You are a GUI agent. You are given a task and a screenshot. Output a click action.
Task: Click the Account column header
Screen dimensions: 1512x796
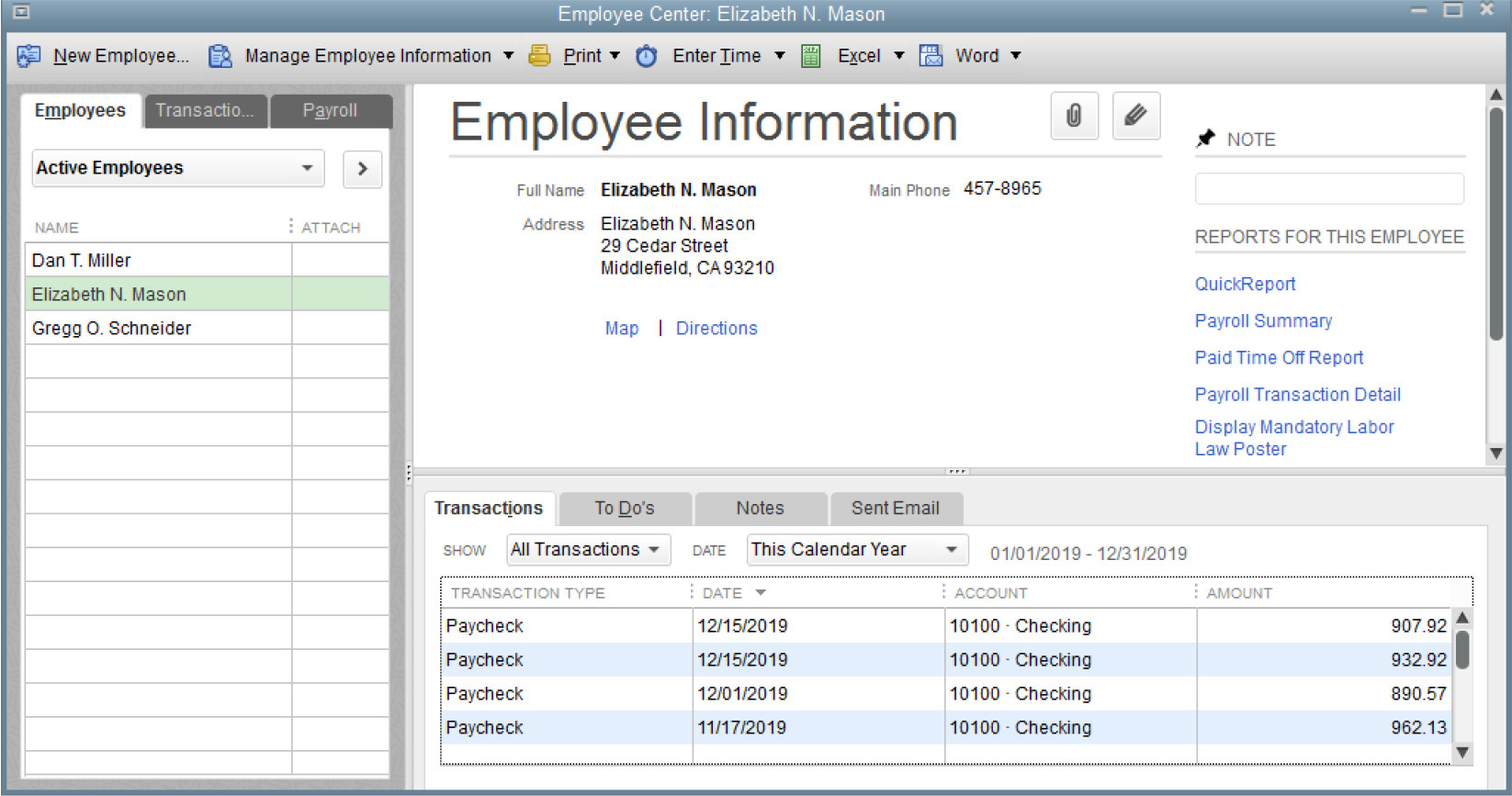tap(991, 593)
